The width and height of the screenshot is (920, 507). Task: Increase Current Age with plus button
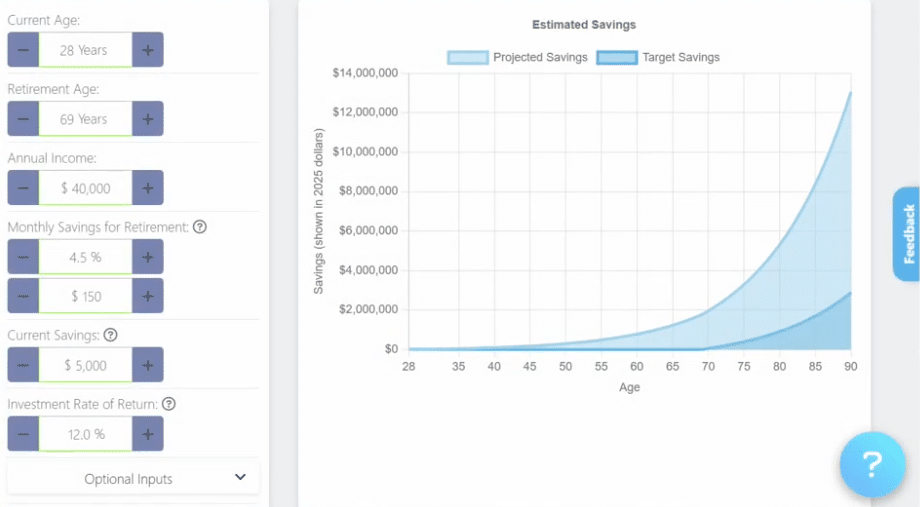(x=147, y=50)
